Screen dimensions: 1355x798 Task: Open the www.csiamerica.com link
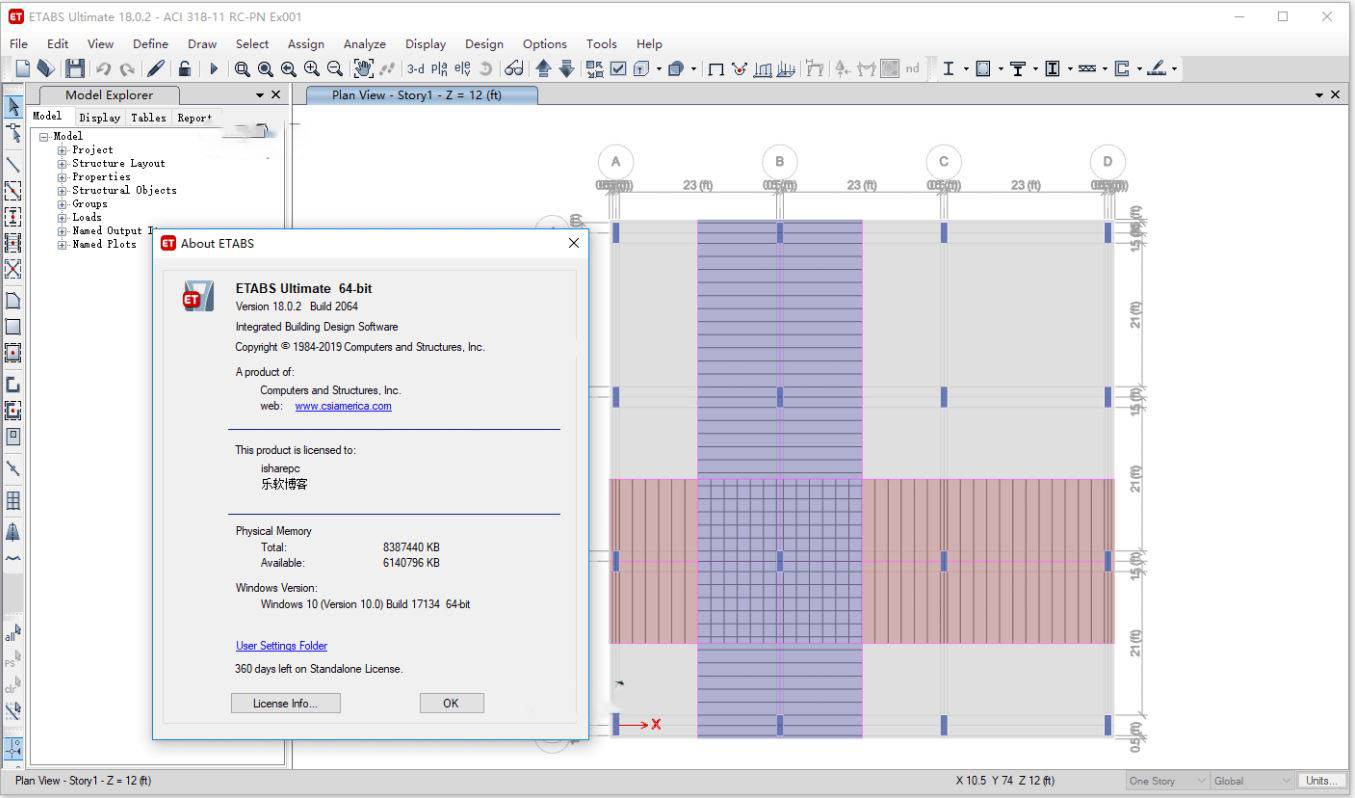pyautogui.click(x=343, y=406)
